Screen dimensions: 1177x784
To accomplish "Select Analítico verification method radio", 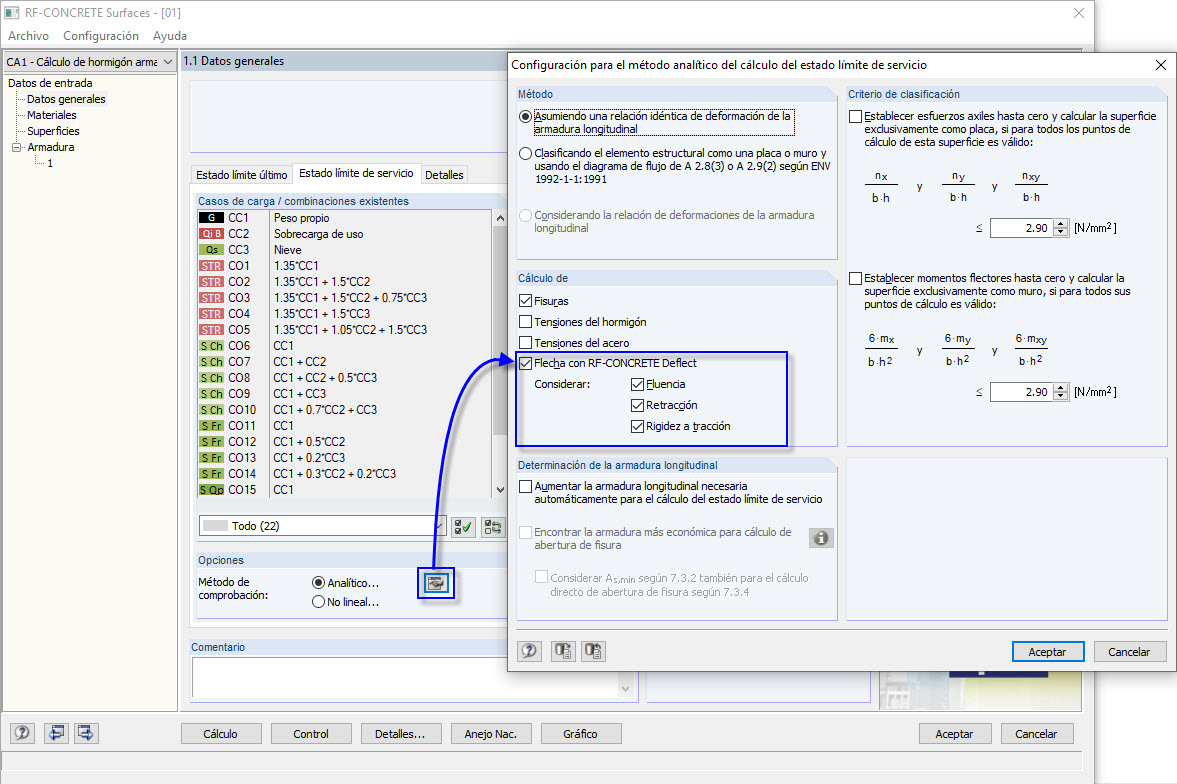I will [x=318, y=583].
